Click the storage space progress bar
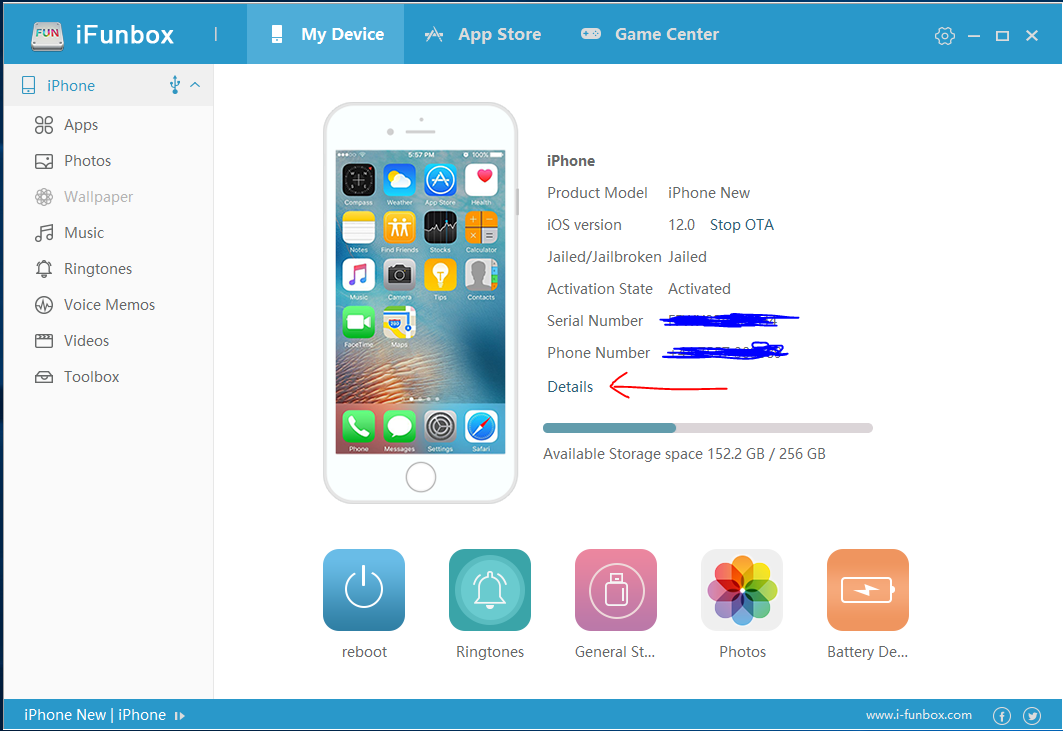The width and height of the screenshot is (1063, 731). 708,428
